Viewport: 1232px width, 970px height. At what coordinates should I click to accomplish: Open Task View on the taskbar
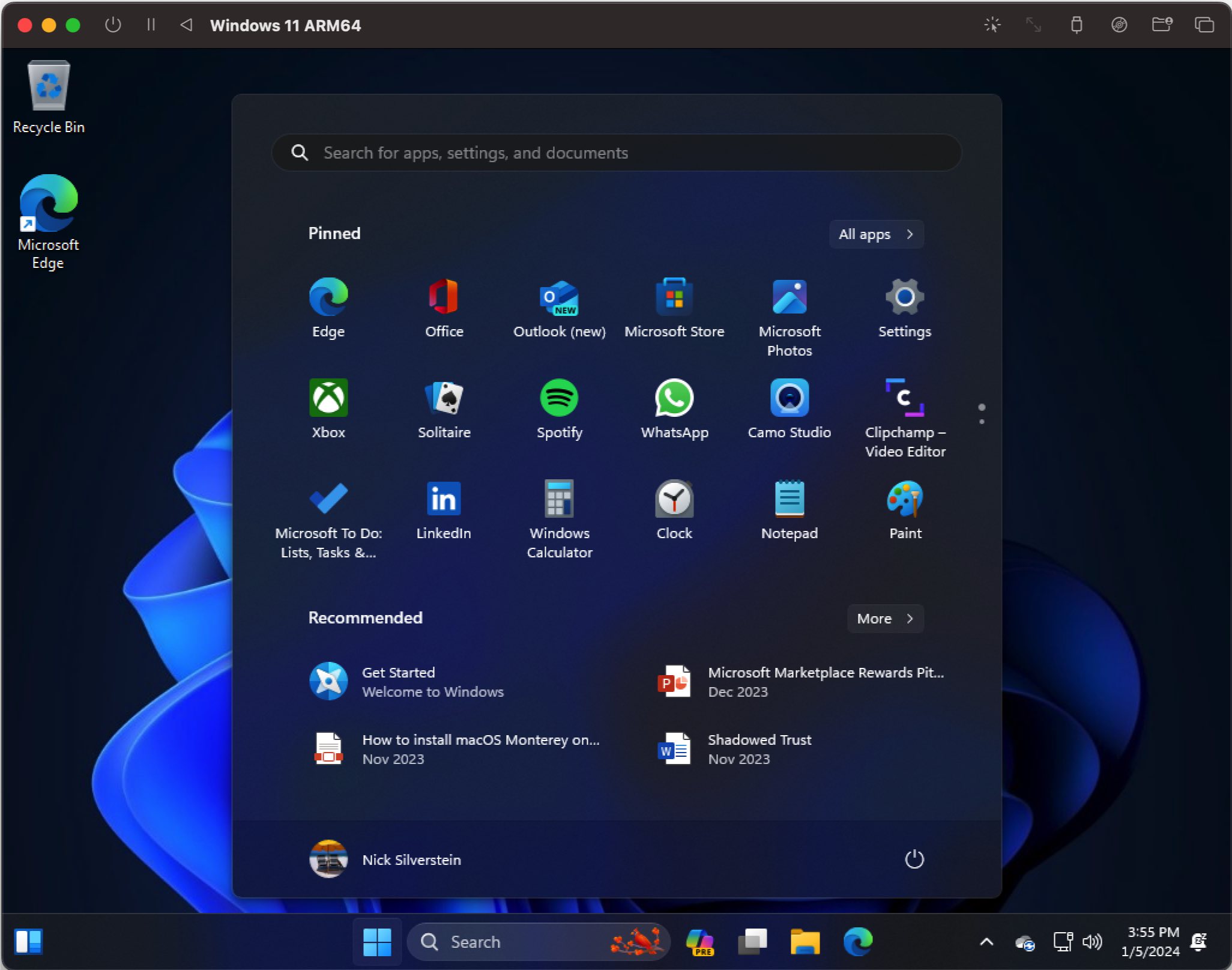[752, 942]
